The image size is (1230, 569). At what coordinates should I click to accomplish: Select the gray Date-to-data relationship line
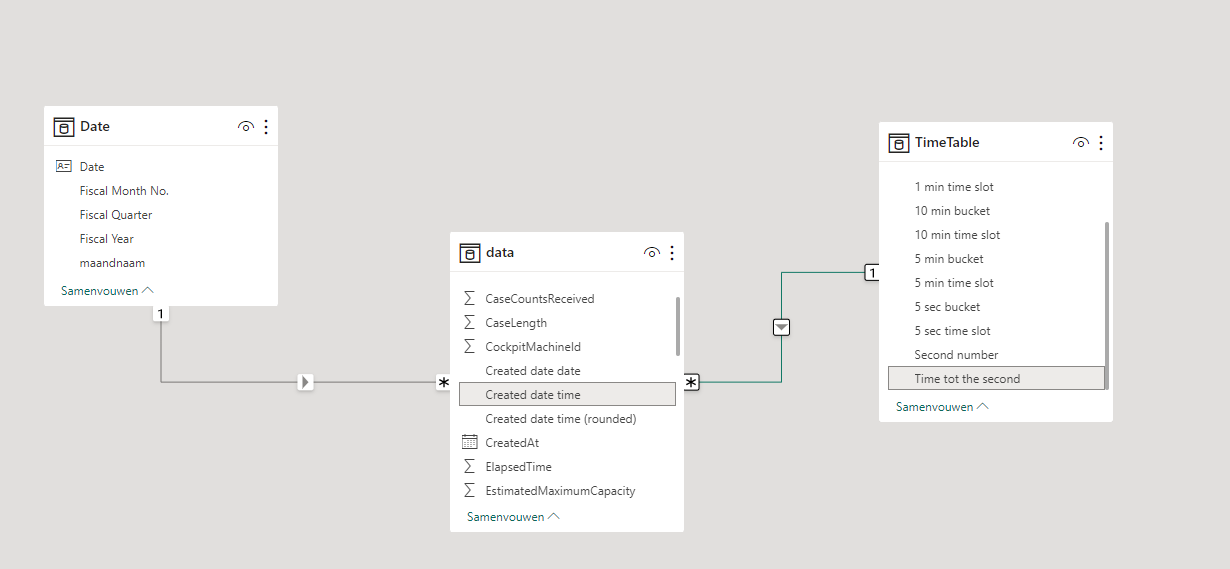[x=230, y=382]
